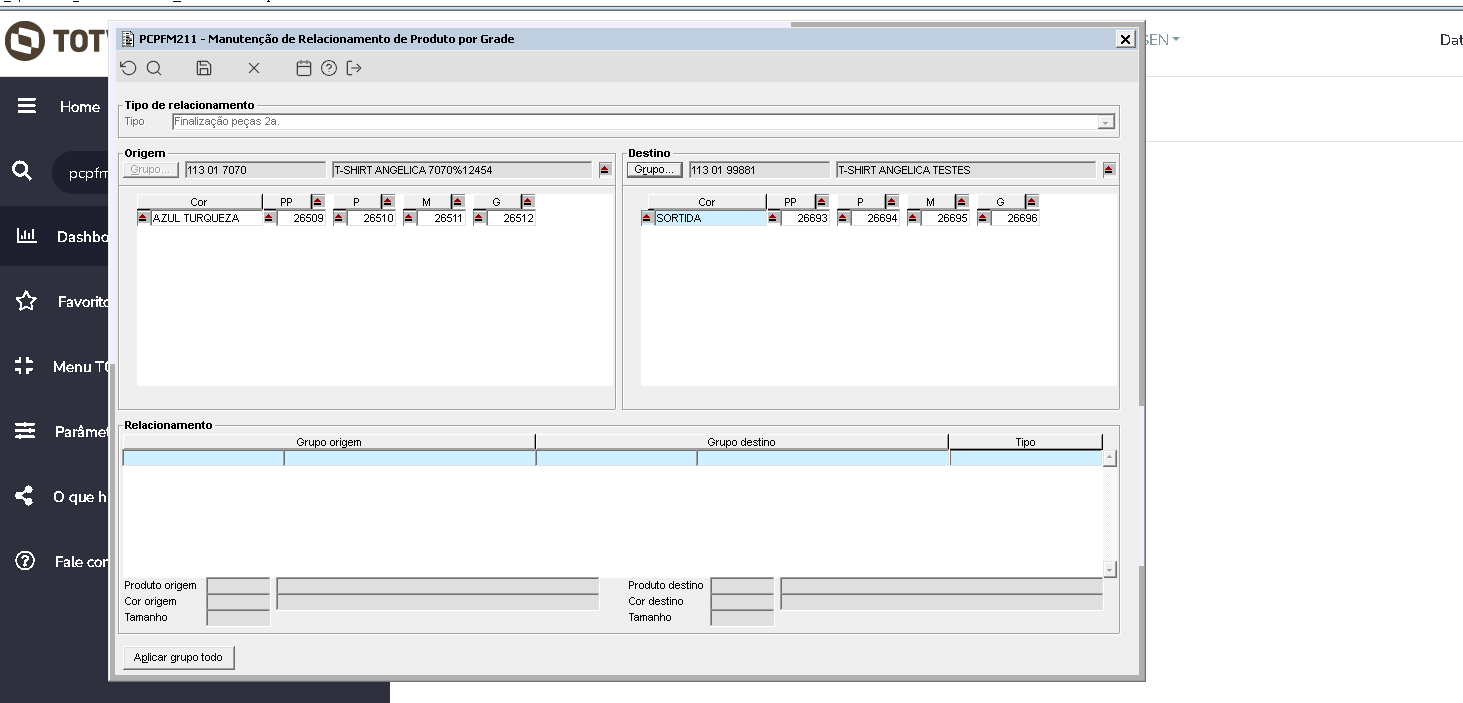Click the eject arrow beside T-SHIRT ANGELICA 7070%12454
The width and height of the screenshot is (1463, 703).
(x=605, y=170)
